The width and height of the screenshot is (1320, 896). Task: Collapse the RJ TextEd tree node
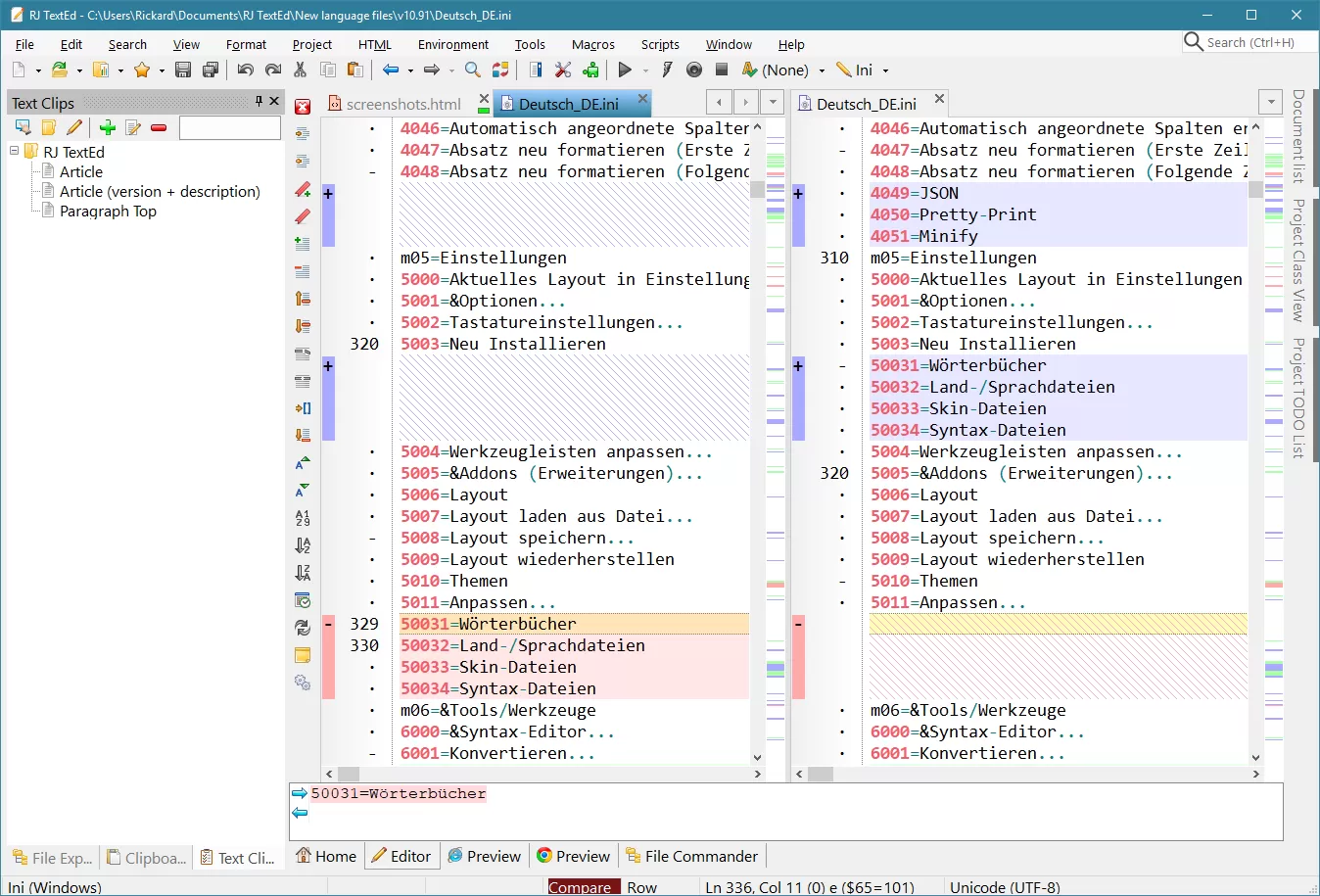(x=15, y=152)
